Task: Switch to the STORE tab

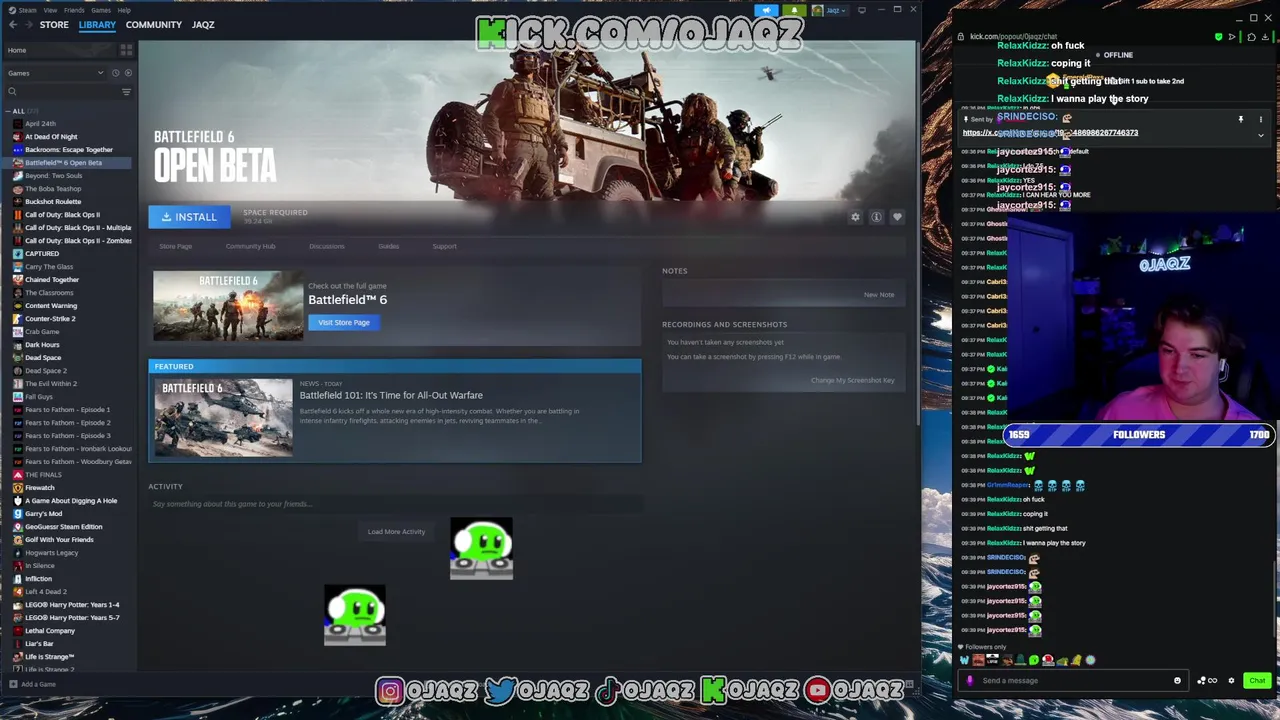Action: [54, 25]
